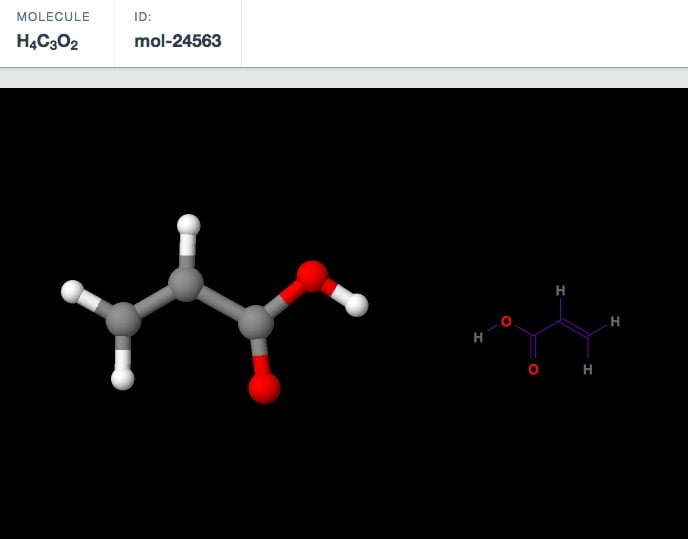Select the hydroxyl oxygen sphere in 3D model

pos(312,276)
